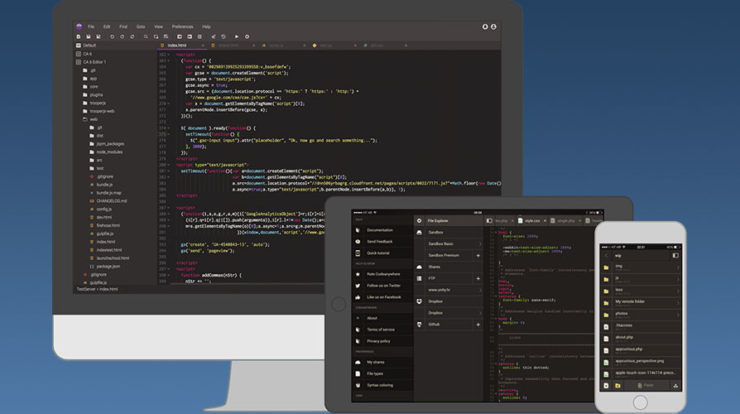740x414 pixels.
Task: Click the magnifier search icon in desktop toolbar
Action: pos(146,36)
